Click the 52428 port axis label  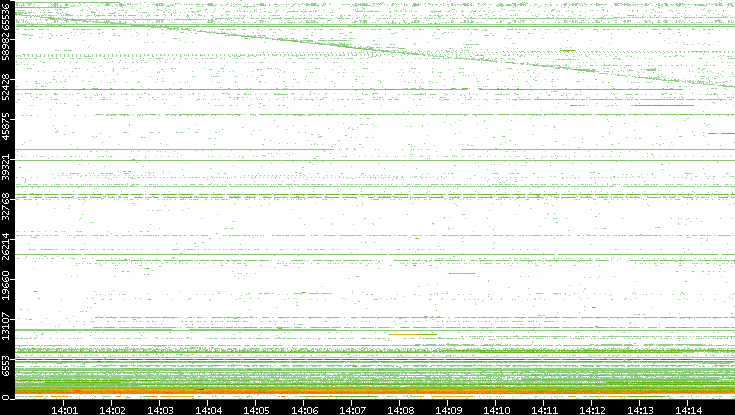tap(6, 86)
